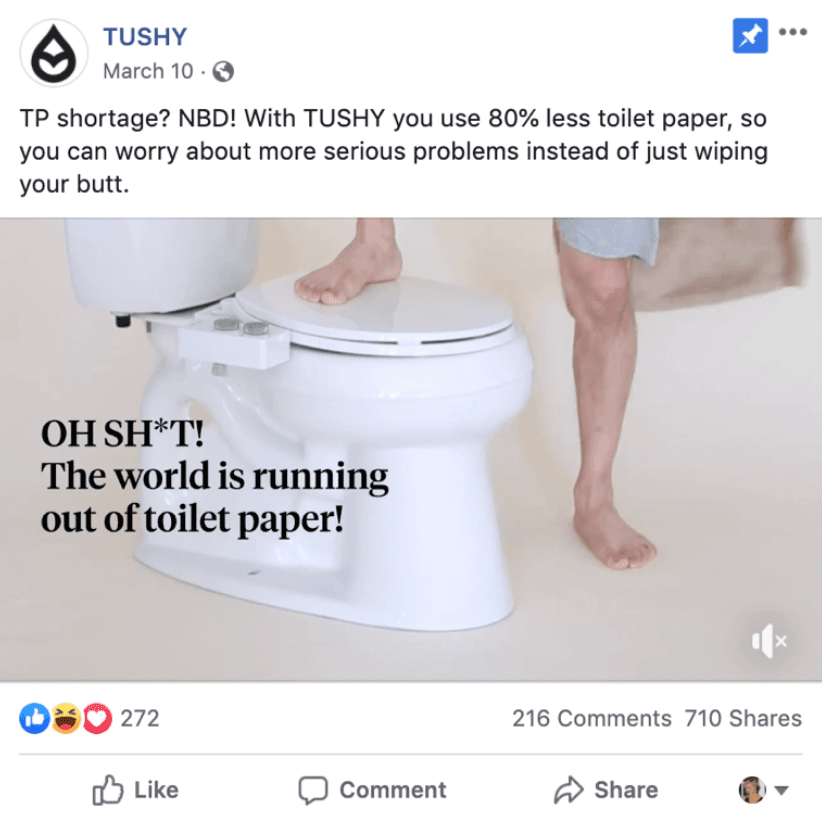
Task: View the 272 reactions count
Action: pos(140,719)
